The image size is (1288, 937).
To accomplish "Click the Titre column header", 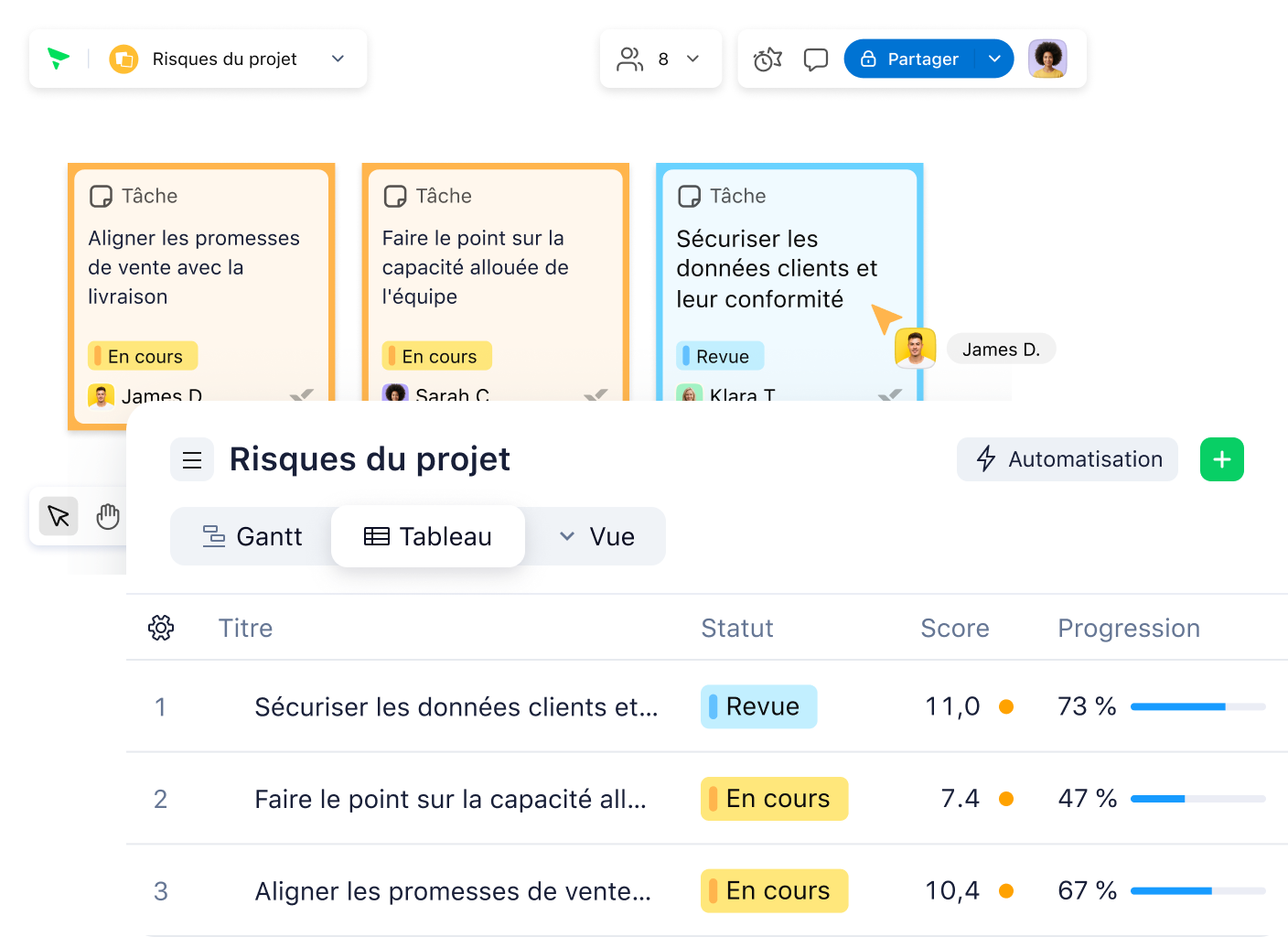I will click(x=245, y=628).
